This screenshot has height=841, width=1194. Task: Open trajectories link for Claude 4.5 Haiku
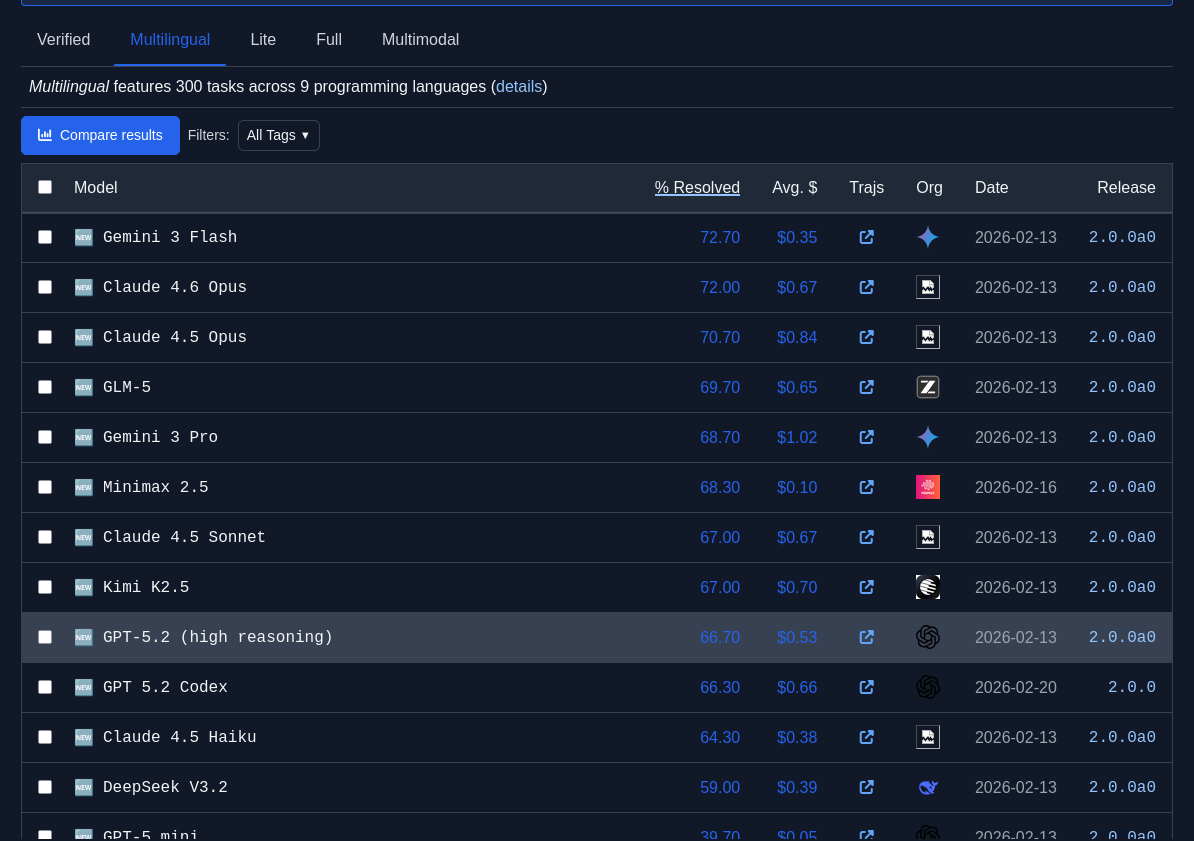point(866,738)
